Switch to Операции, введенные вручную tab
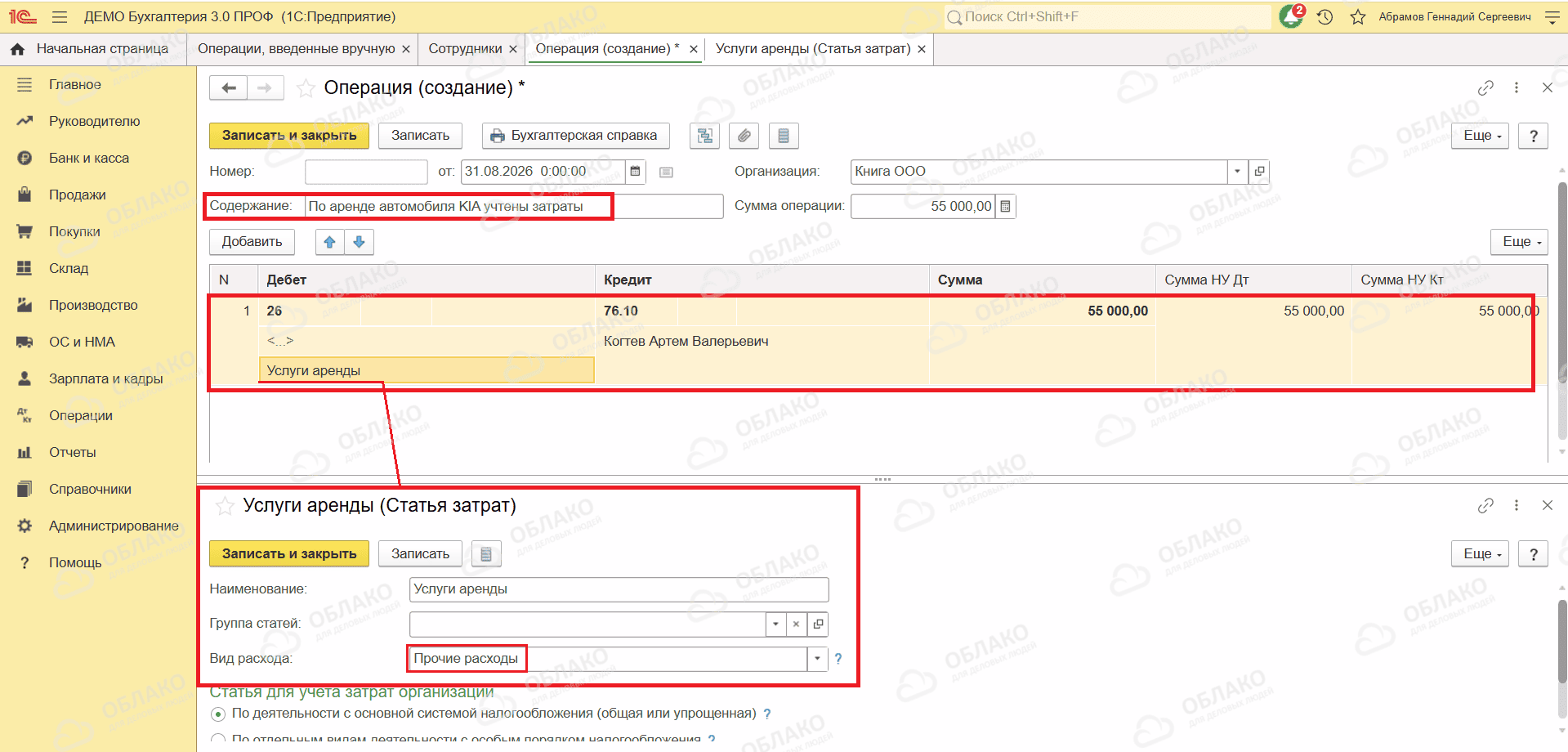This screenshot has width=1568, height=752. tap(296, 49)
